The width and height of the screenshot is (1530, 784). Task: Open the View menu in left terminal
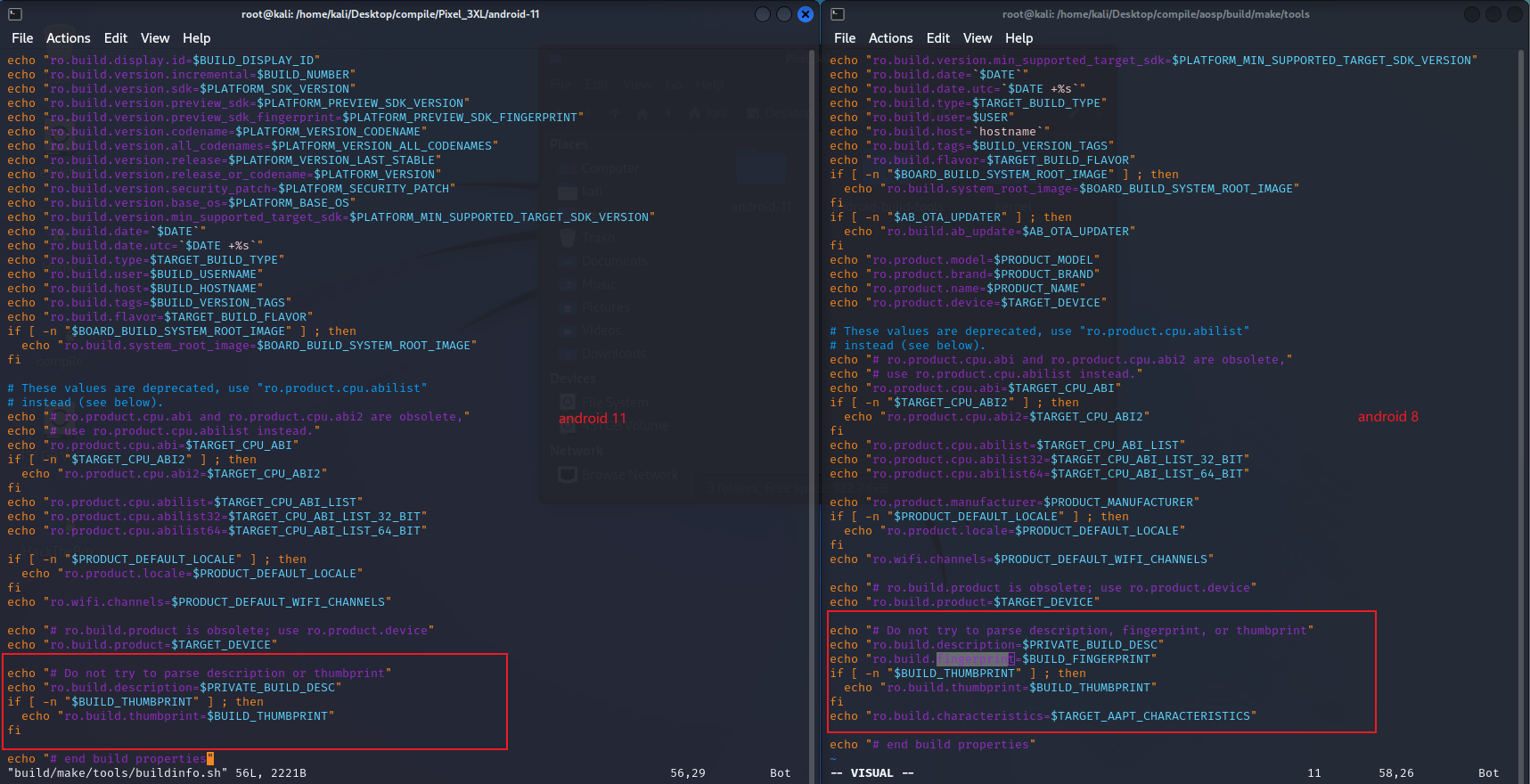[154, 38]
